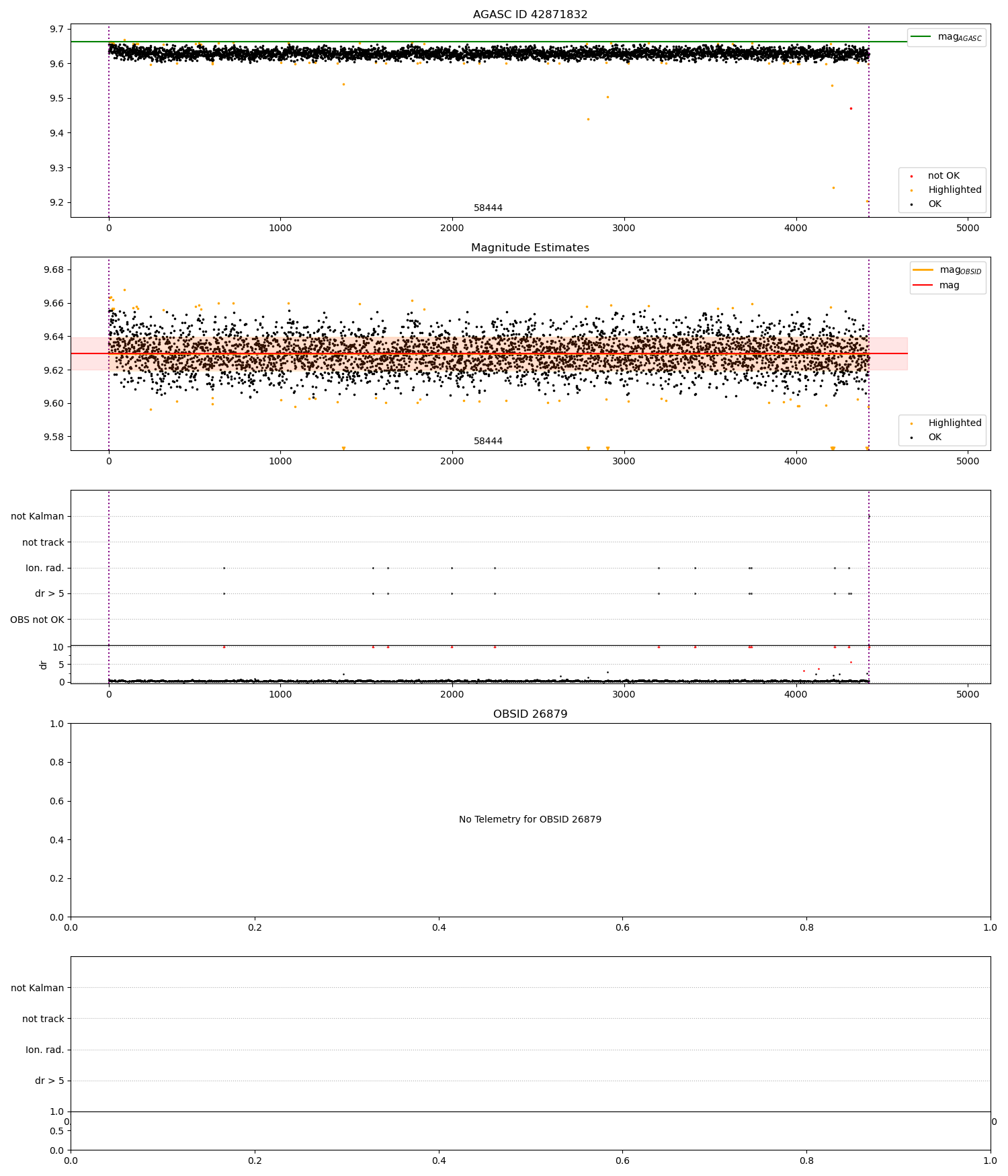Screen dimensions: 1008x1176
Task: Click the mag AGASC legend entry in top plot
Action: pos(947,37)
